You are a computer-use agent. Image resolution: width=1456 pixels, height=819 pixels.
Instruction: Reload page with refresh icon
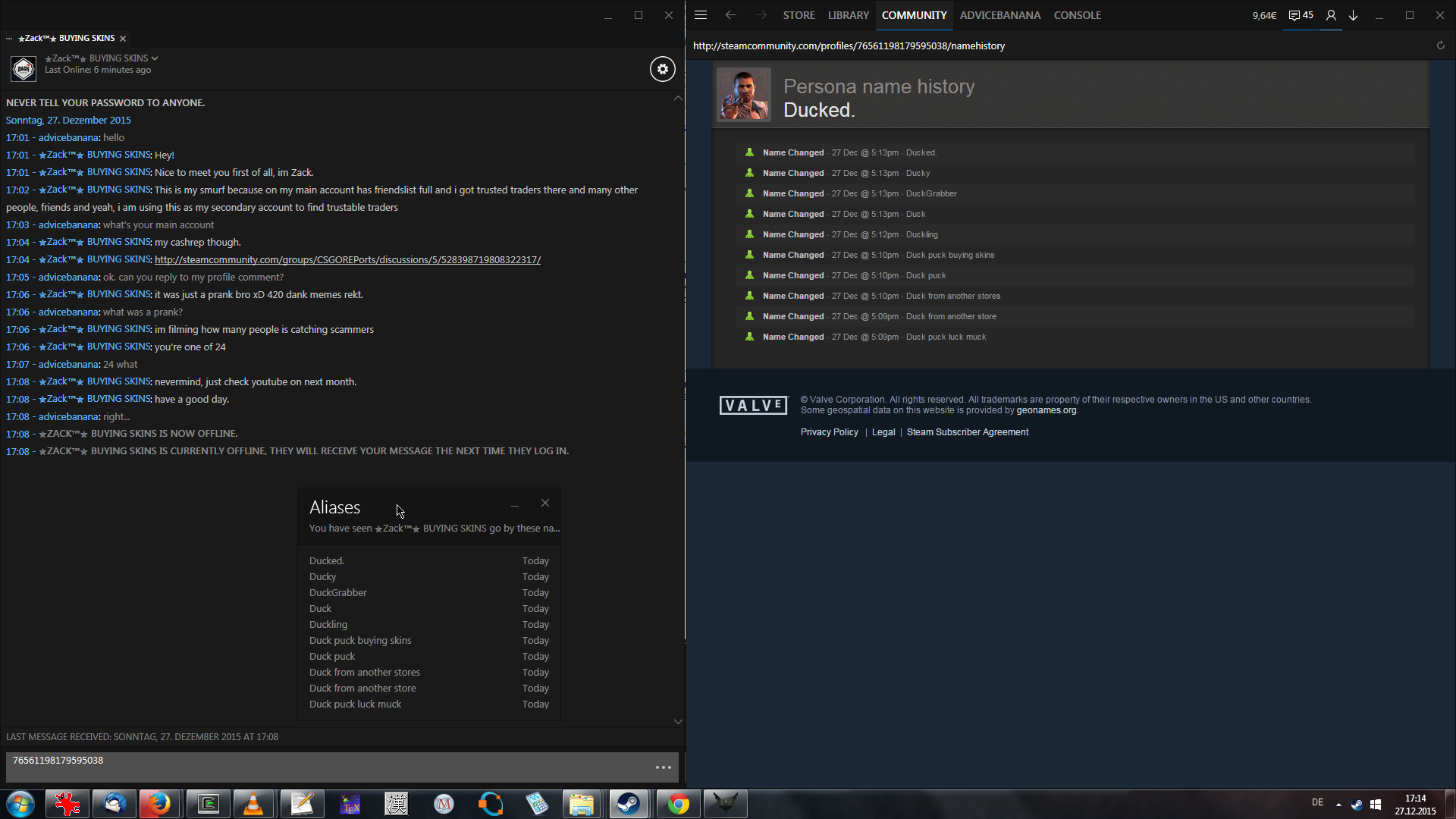[1440, 45]
